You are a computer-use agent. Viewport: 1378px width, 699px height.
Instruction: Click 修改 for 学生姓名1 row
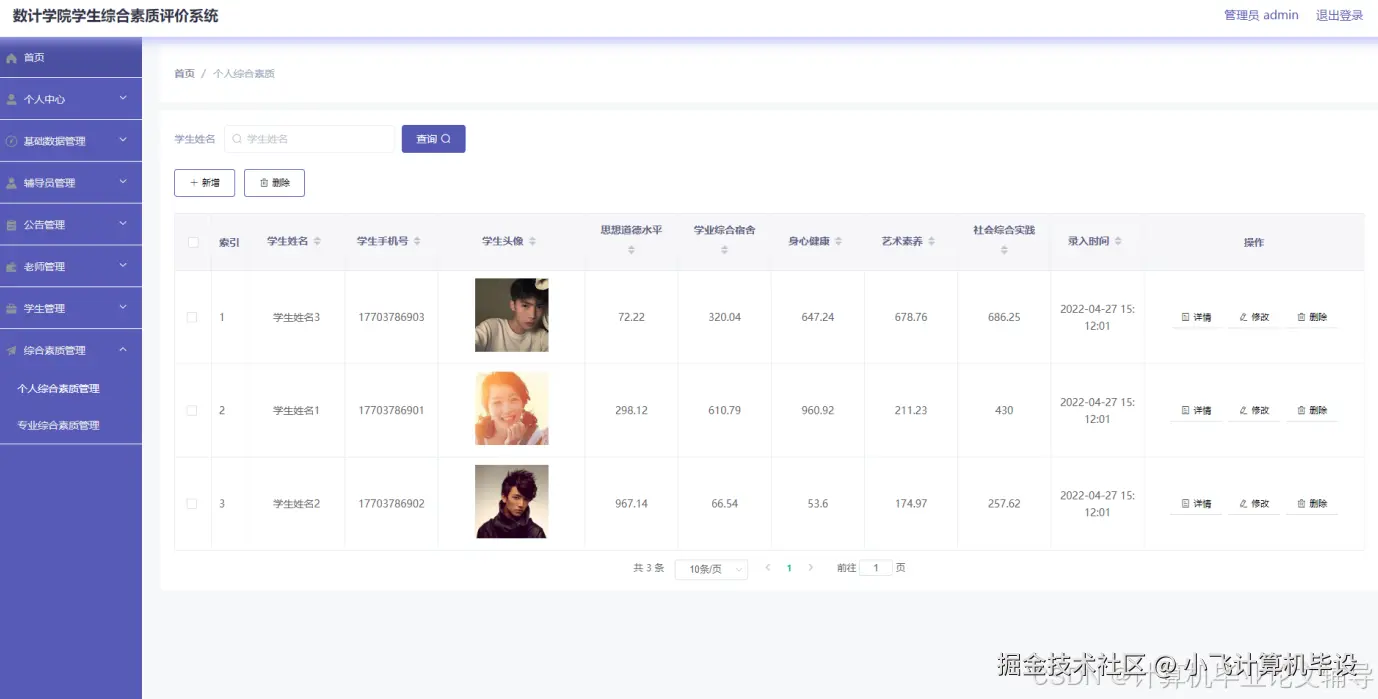1254,410
